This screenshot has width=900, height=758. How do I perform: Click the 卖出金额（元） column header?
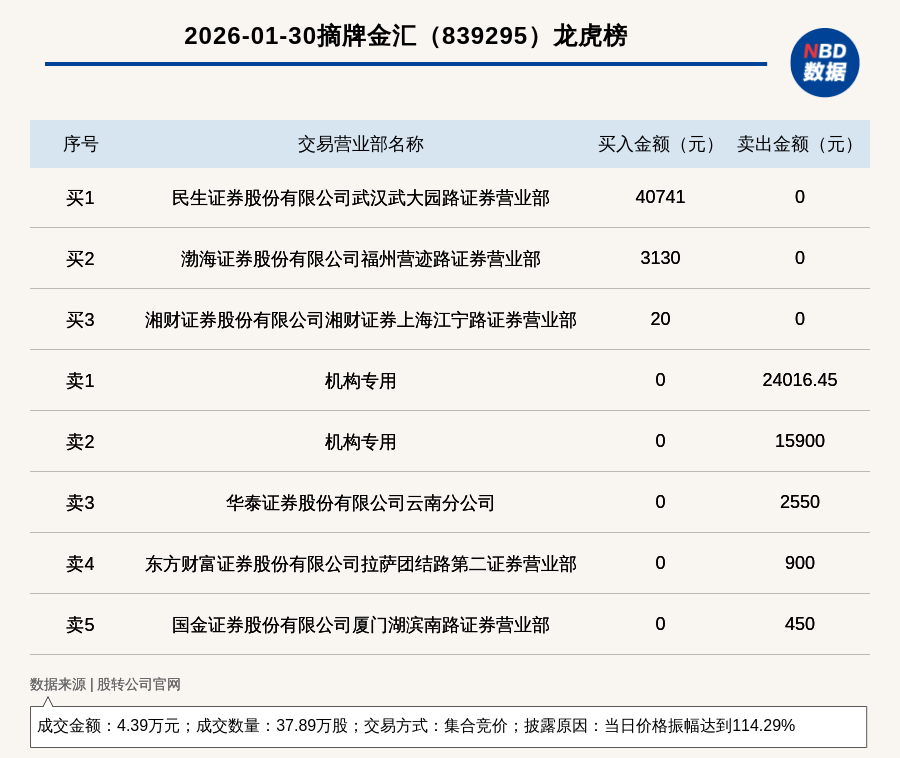coord(799,144)
